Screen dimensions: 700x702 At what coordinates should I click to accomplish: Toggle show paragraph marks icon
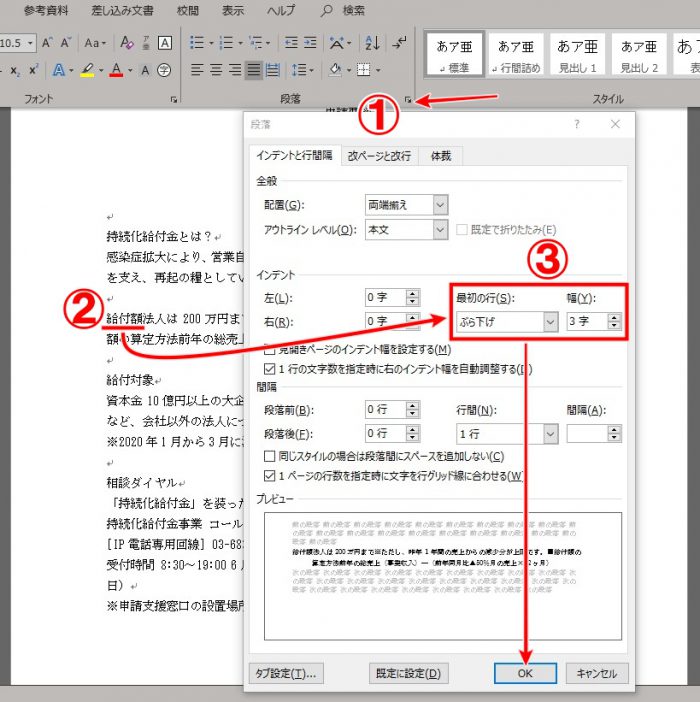399,43
